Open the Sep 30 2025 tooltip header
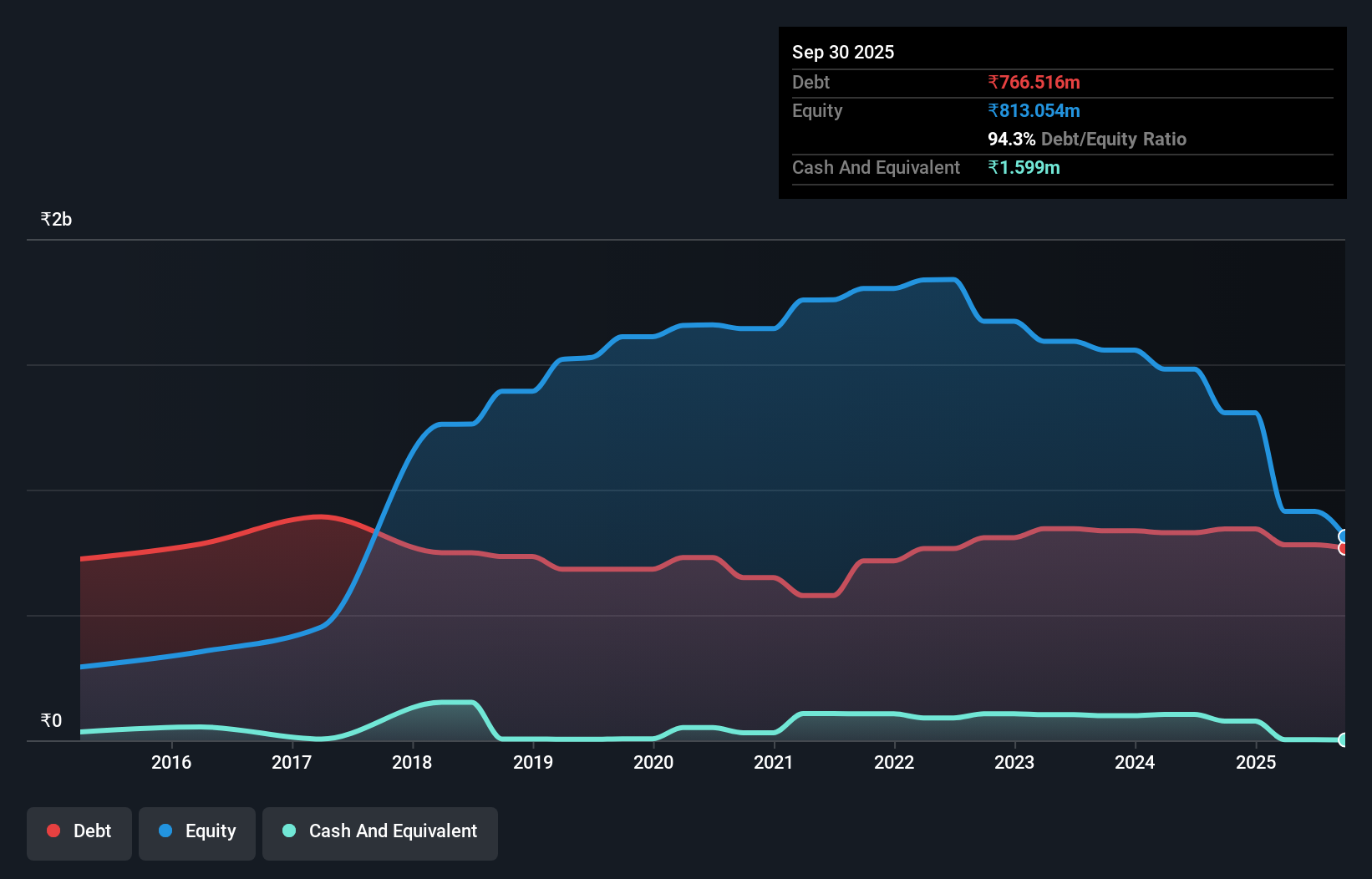 point(843,52)
